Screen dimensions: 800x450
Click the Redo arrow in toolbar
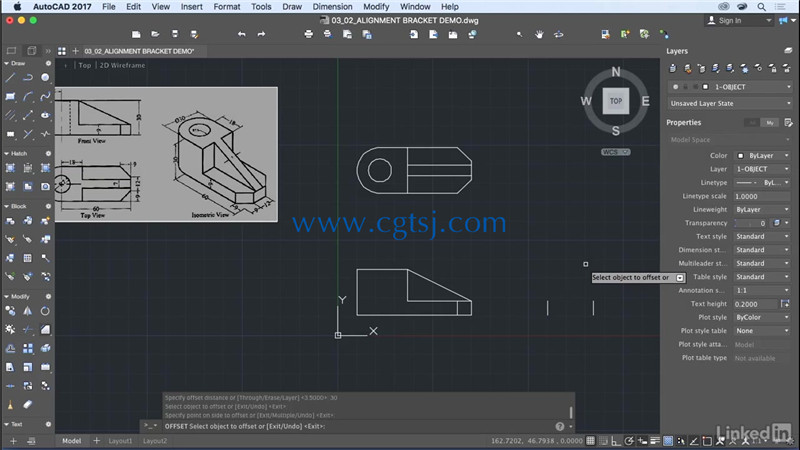point(261,34)
